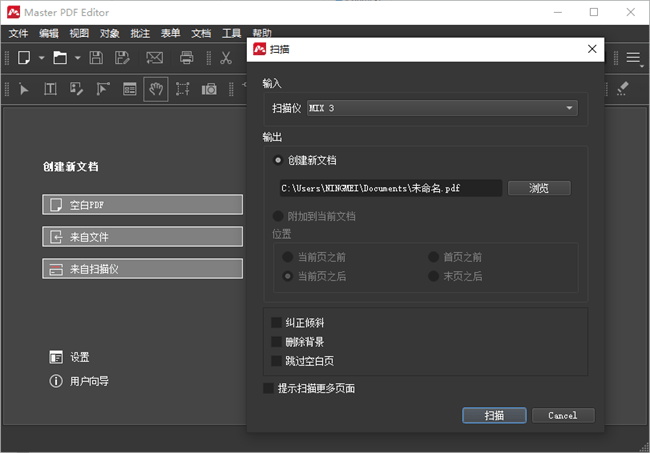The height and width of the screenshot is (453, 650).
Task: Click the Save document toolbar icon
Action: [96, 58]
